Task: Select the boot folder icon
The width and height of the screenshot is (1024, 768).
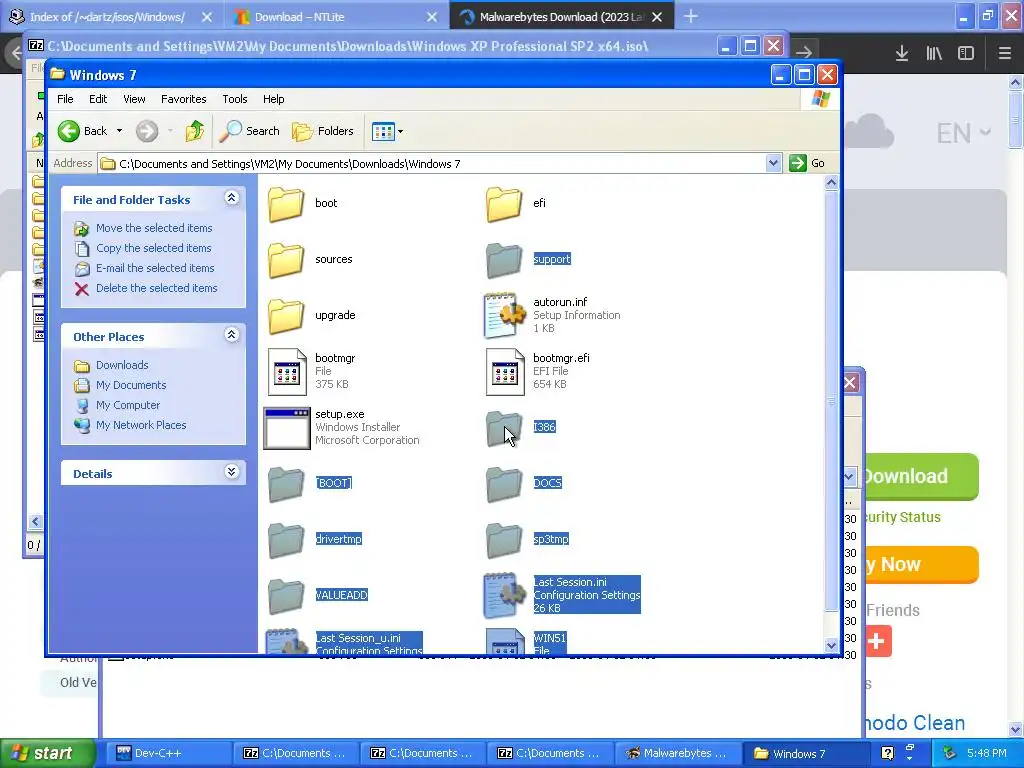Action: tap(286, 204)
